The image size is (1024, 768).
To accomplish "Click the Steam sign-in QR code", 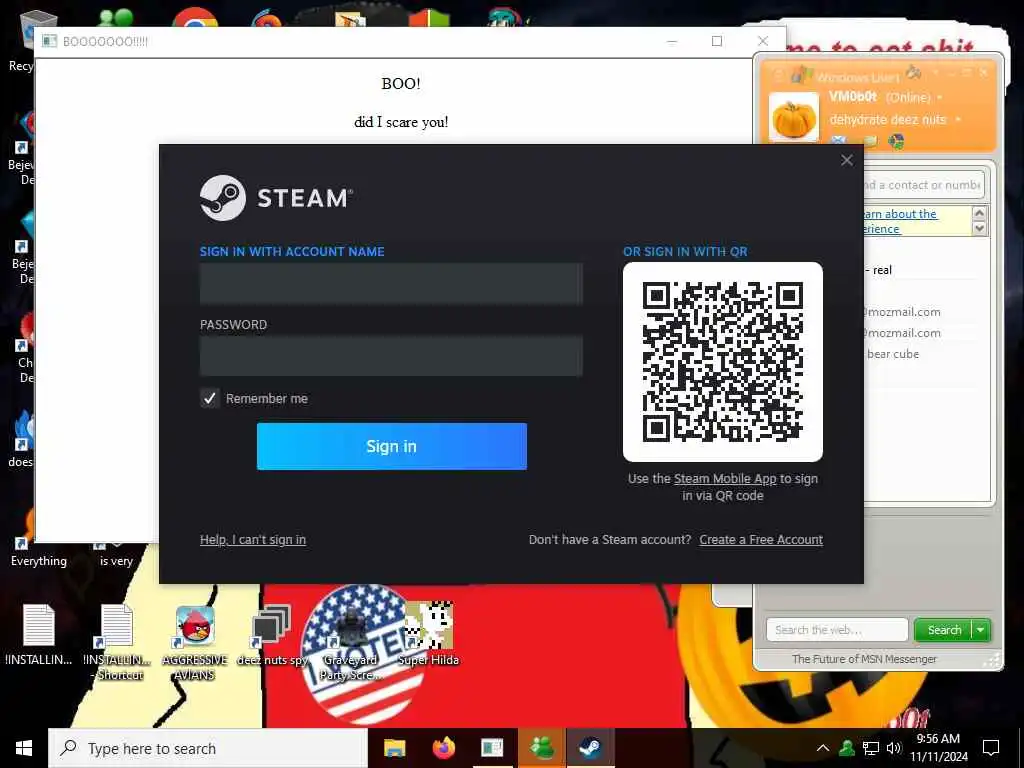I will point(722,362).
